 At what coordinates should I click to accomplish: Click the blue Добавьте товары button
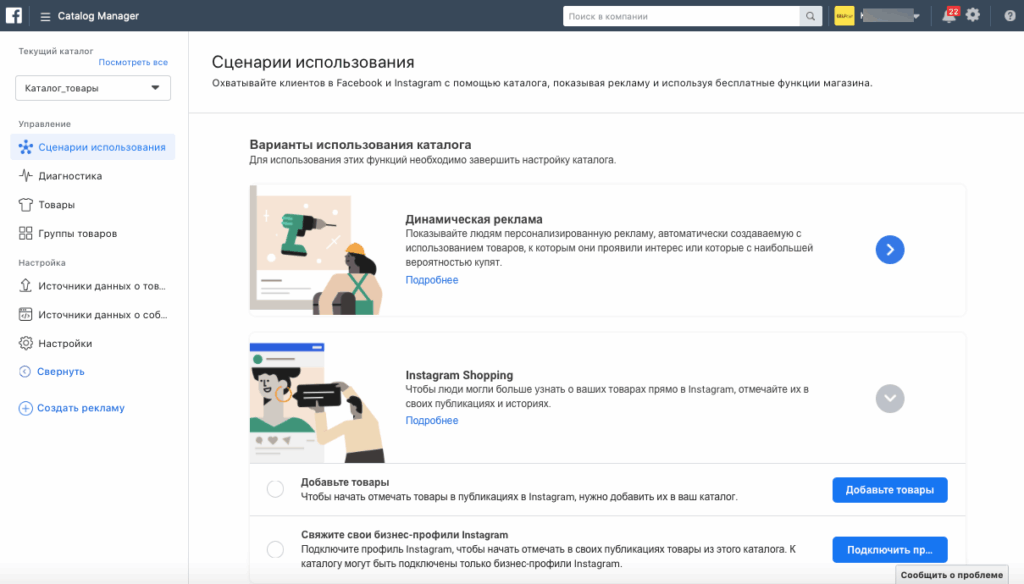889,490
